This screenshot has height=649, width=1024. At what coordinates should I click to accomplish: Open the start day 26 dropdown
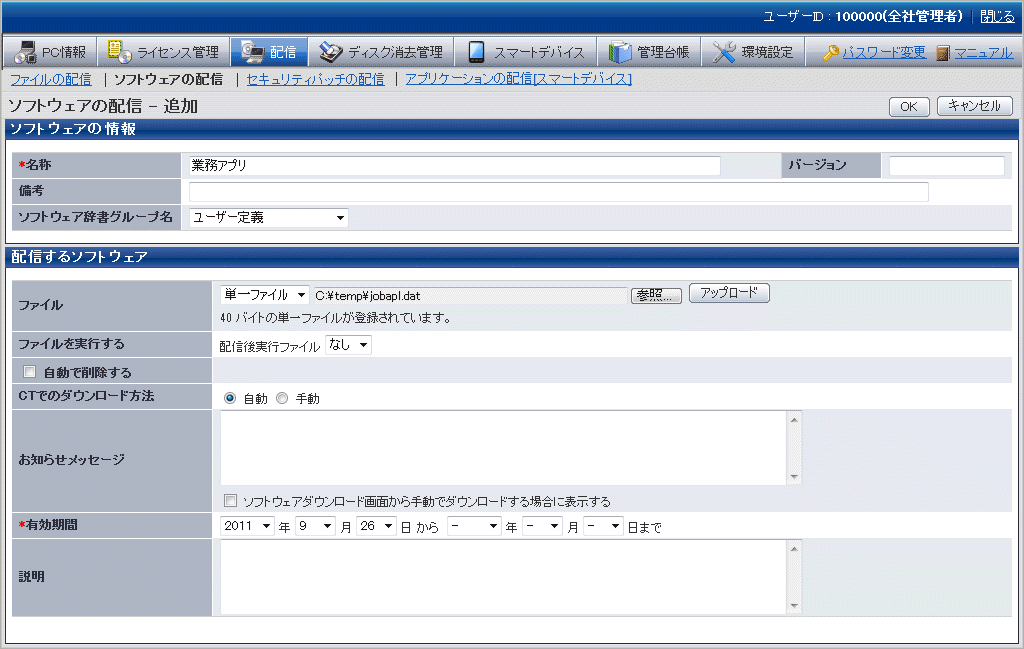tap(376, 526)
